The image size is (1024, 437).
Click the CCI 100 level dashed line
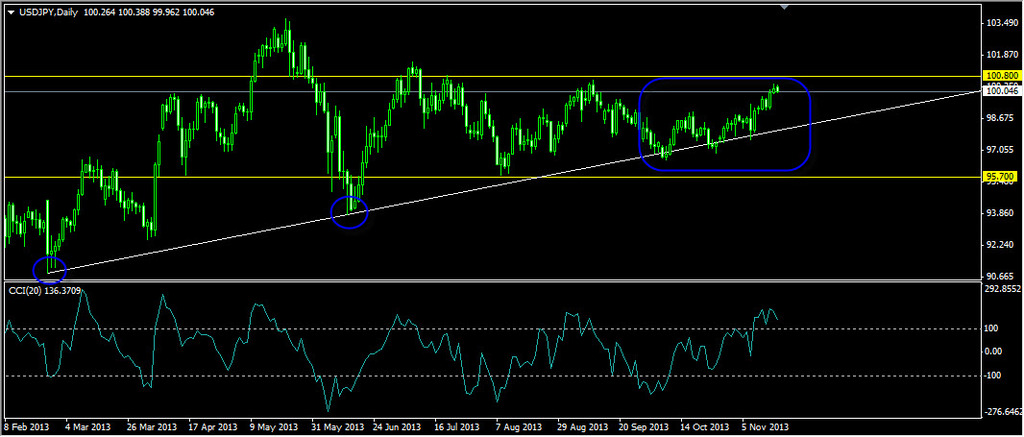[x=500, y=328]
